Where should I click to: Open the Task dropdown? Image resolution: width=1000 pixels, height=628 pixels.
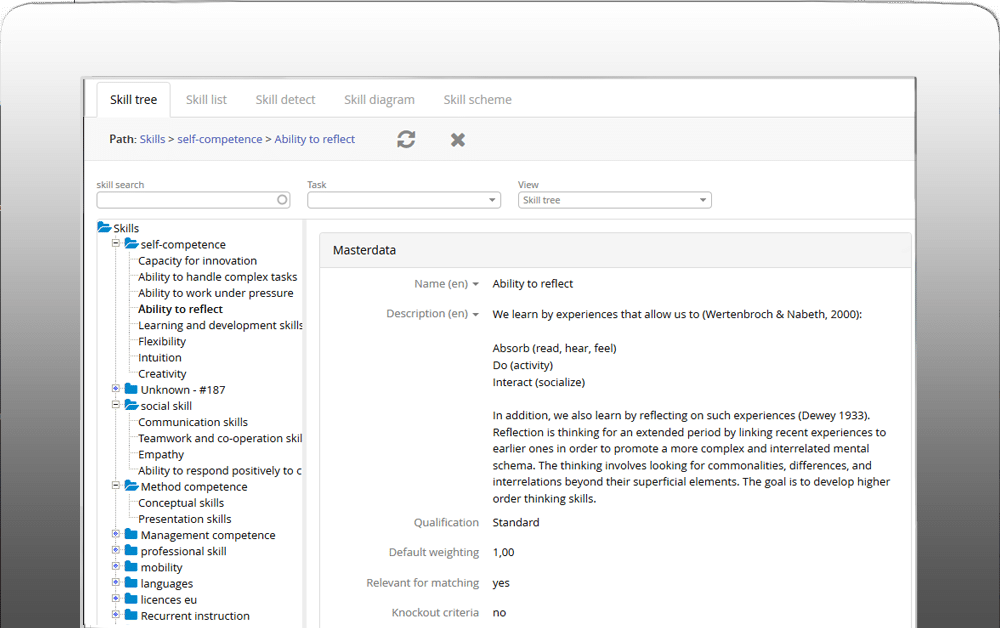[404, 200]
